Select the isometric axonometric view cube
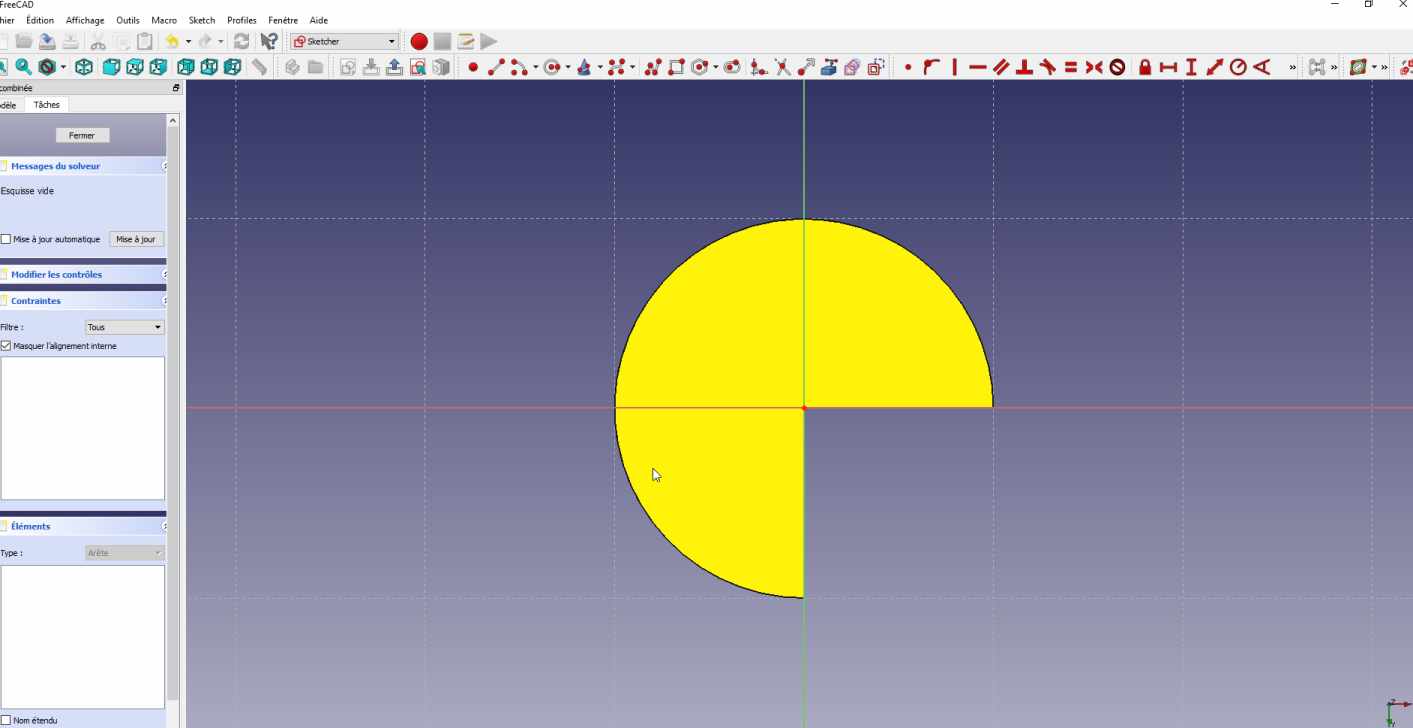The image size is (1413, 728). (x=84, y=67)
